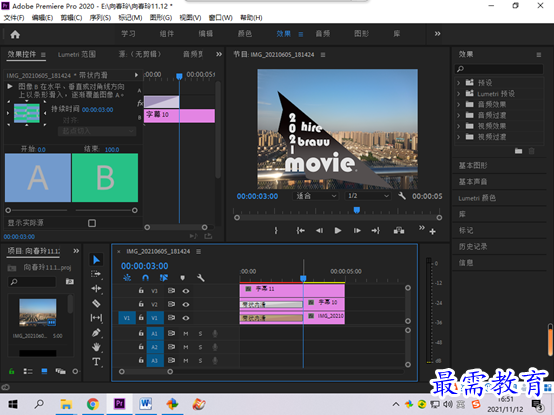The width and height of the screenshot is (554, 415).
Task: Expand the Lumetri Presets folder
Action: [x=459, y=94]
